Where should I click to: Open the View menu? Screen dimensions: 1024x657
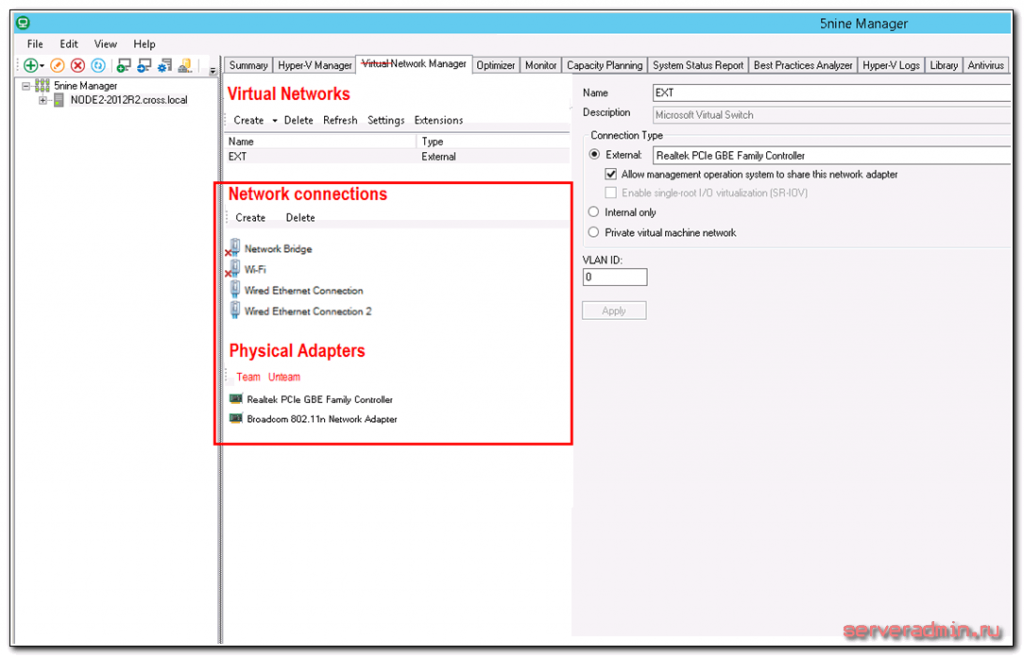pyautogui.click(x=105, y=44)
